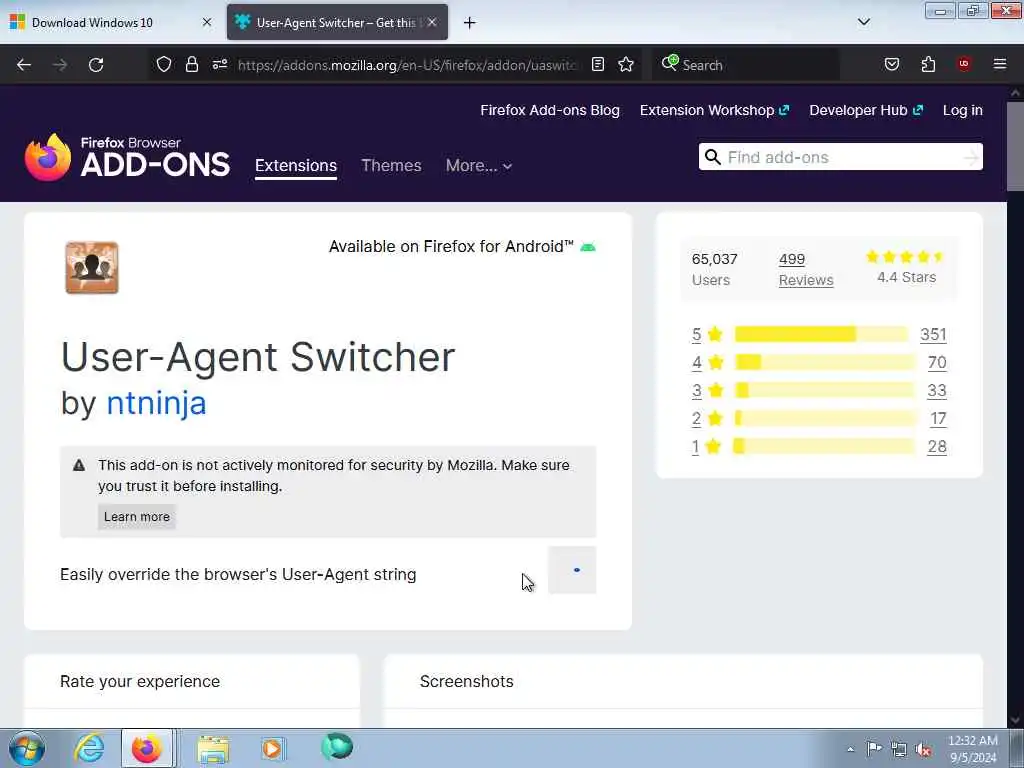Filter reviews by 4 star rating
The image size is (1024, 768).
707,362
